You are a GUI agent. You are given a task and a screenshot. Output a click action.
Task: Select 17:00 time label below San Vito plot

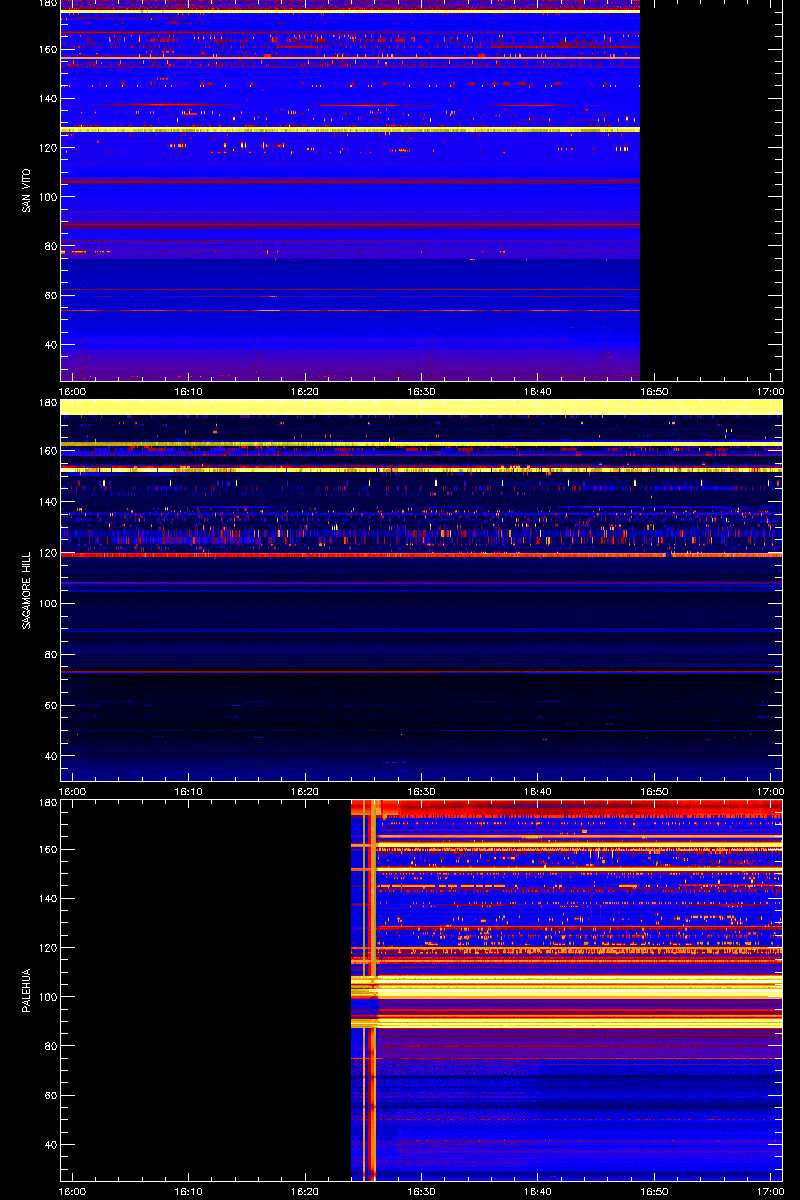770,392
